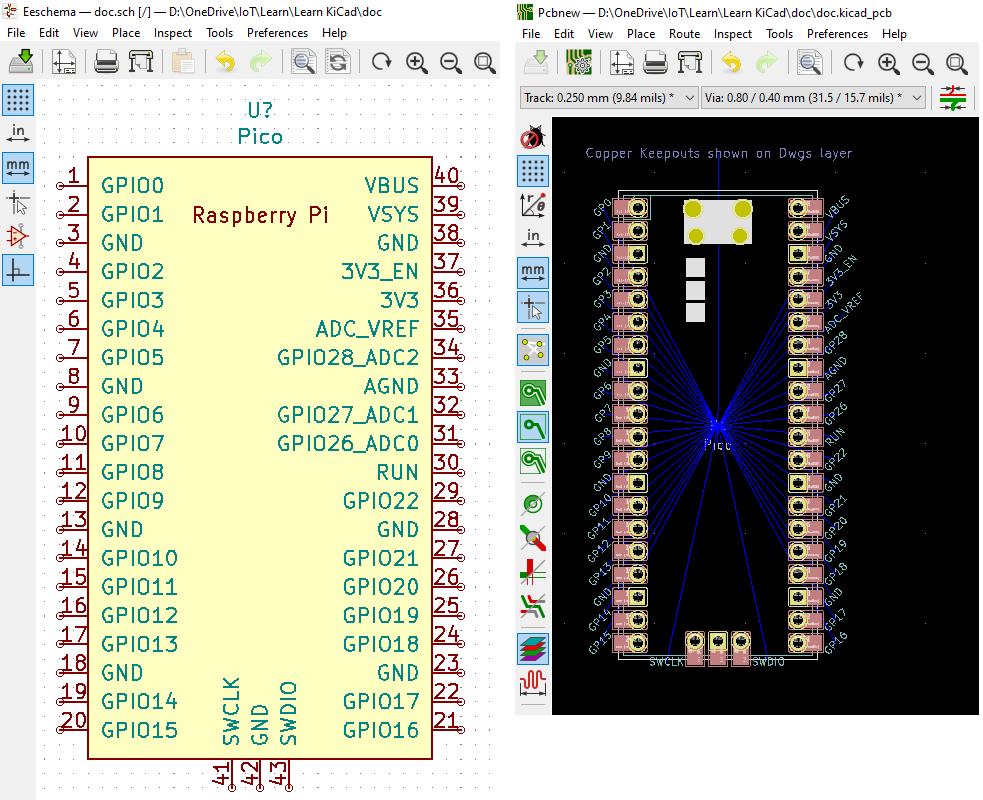Image resolution: width=983 pixels, height=800 pixels.
Task: Enable hidden pins display in Eeschema
Action: pyautogui.click(x=18, y=238)
